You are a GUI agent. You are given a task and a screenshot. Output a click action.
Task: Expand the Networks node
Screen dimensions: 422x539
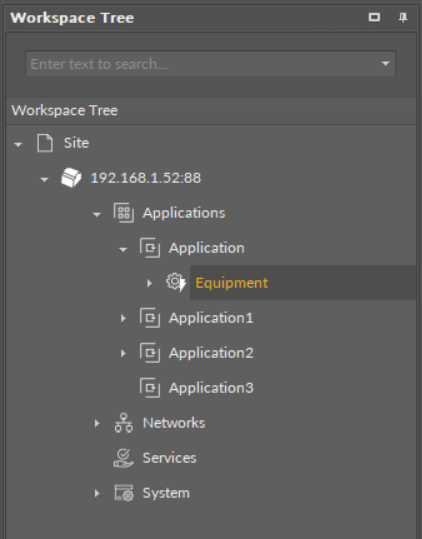pyautogui.click(x=97, y=424)
